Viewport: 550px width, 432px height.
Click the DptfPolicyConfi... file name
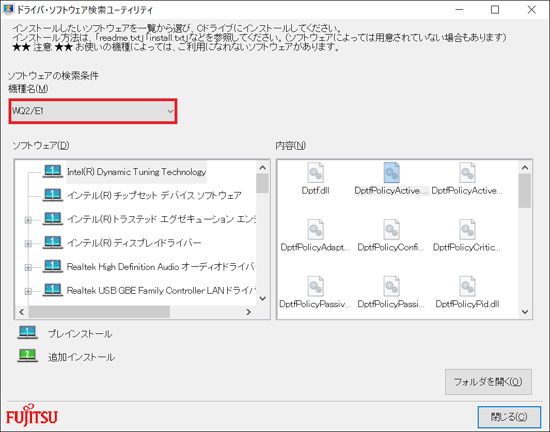pyautogui.click(x=391, y=247)
